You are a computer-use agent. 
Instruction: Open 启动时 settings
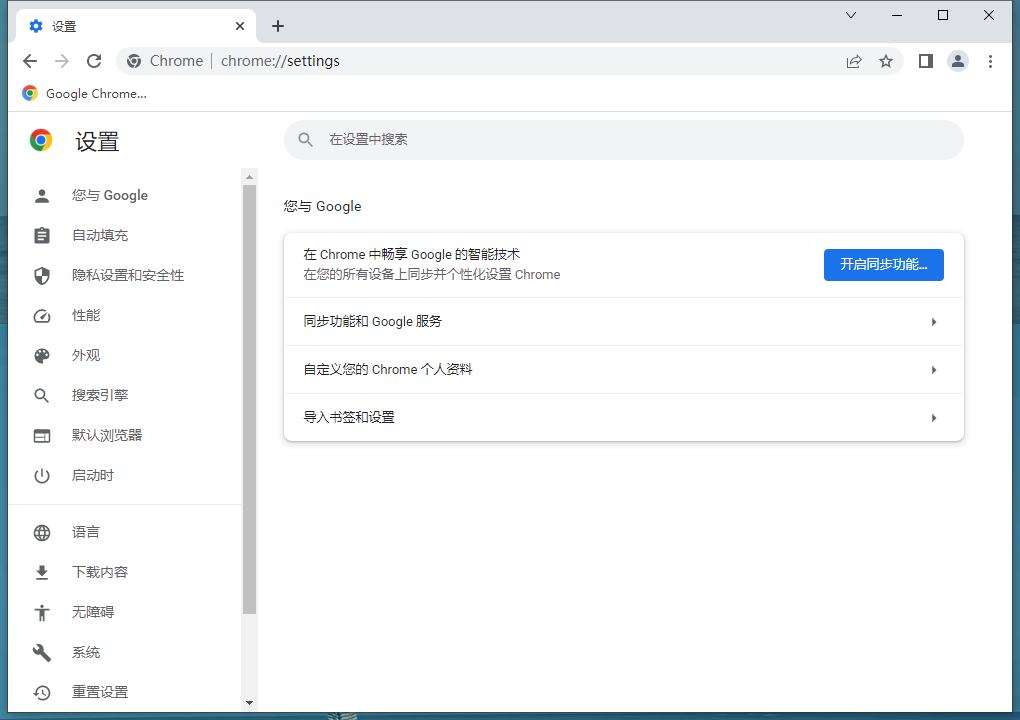tap(92, 476)
